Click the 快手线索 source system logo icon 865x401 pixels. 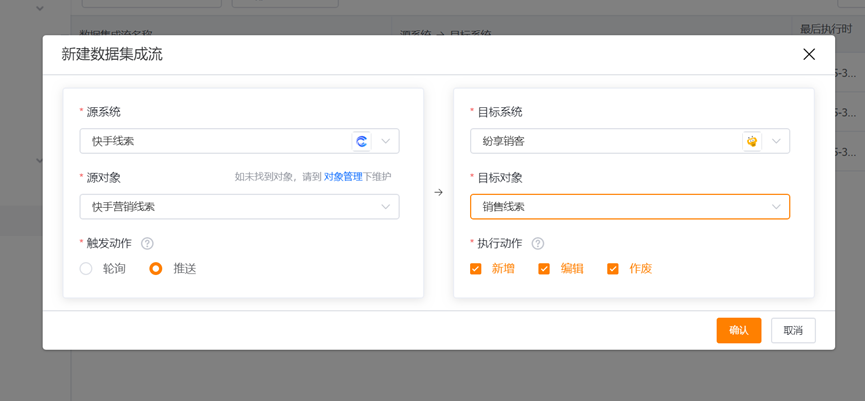(362, 141)
